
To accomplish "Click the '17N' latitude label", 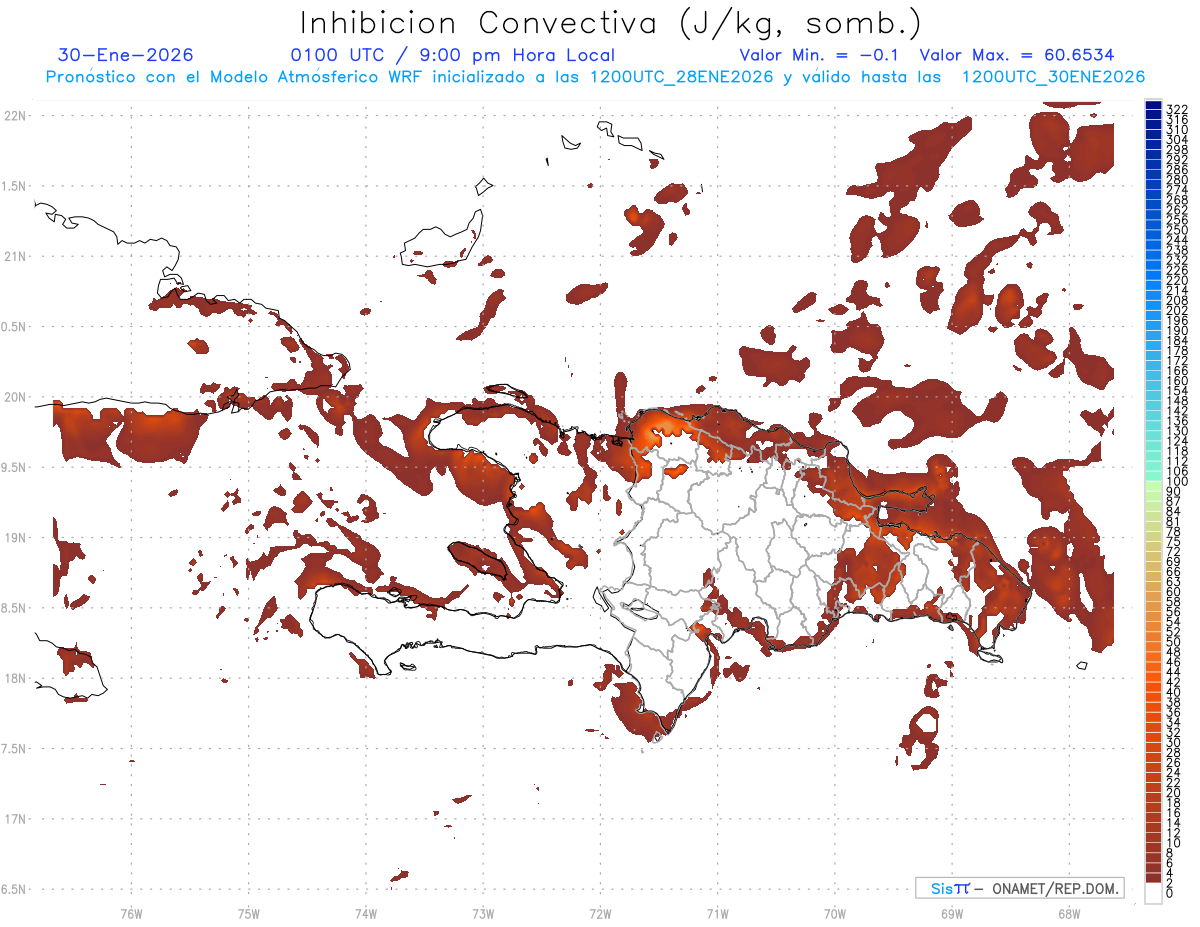I will [14, 818].
